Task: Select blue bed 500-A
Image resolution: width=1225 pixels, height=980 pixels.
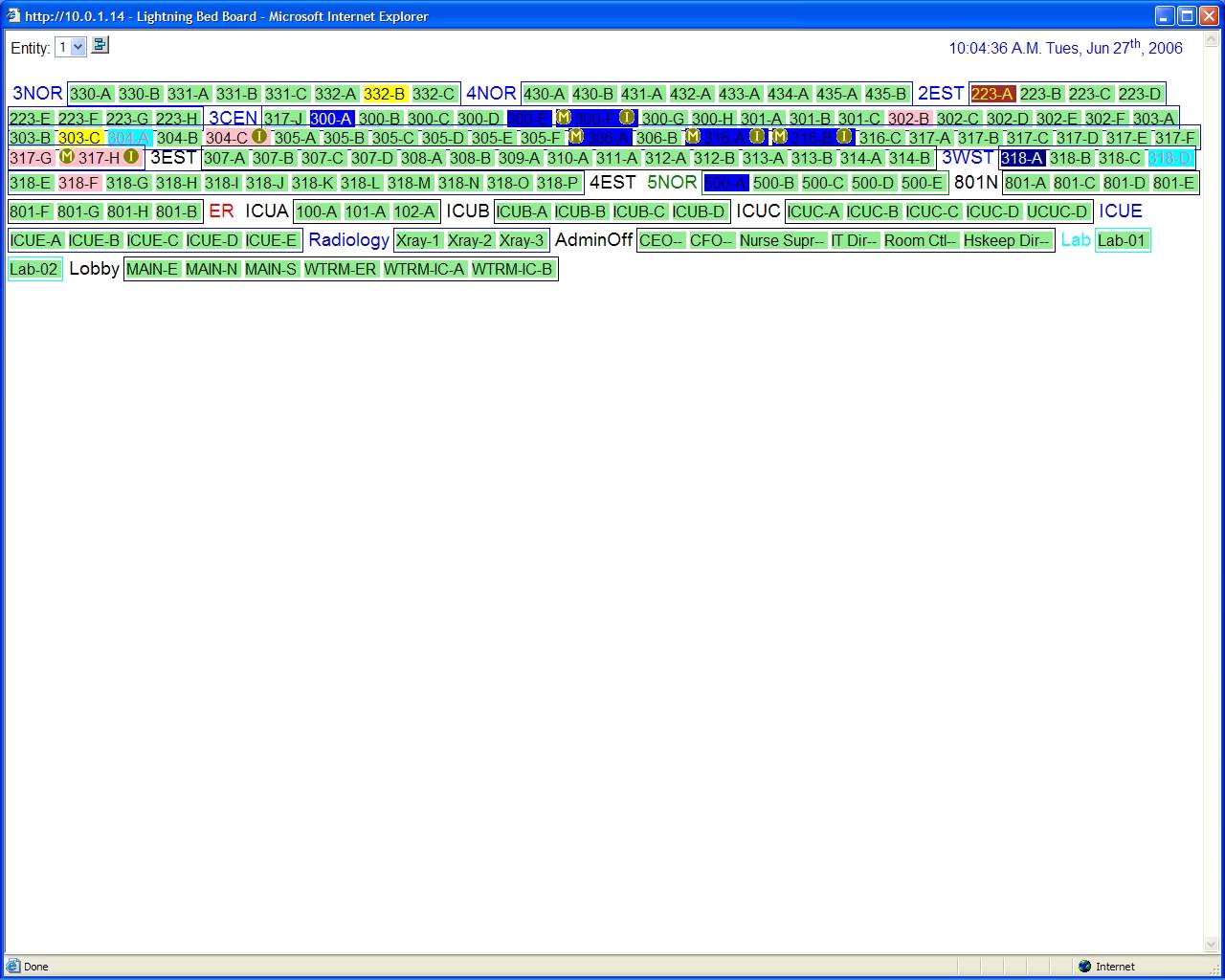Action: 725,183
